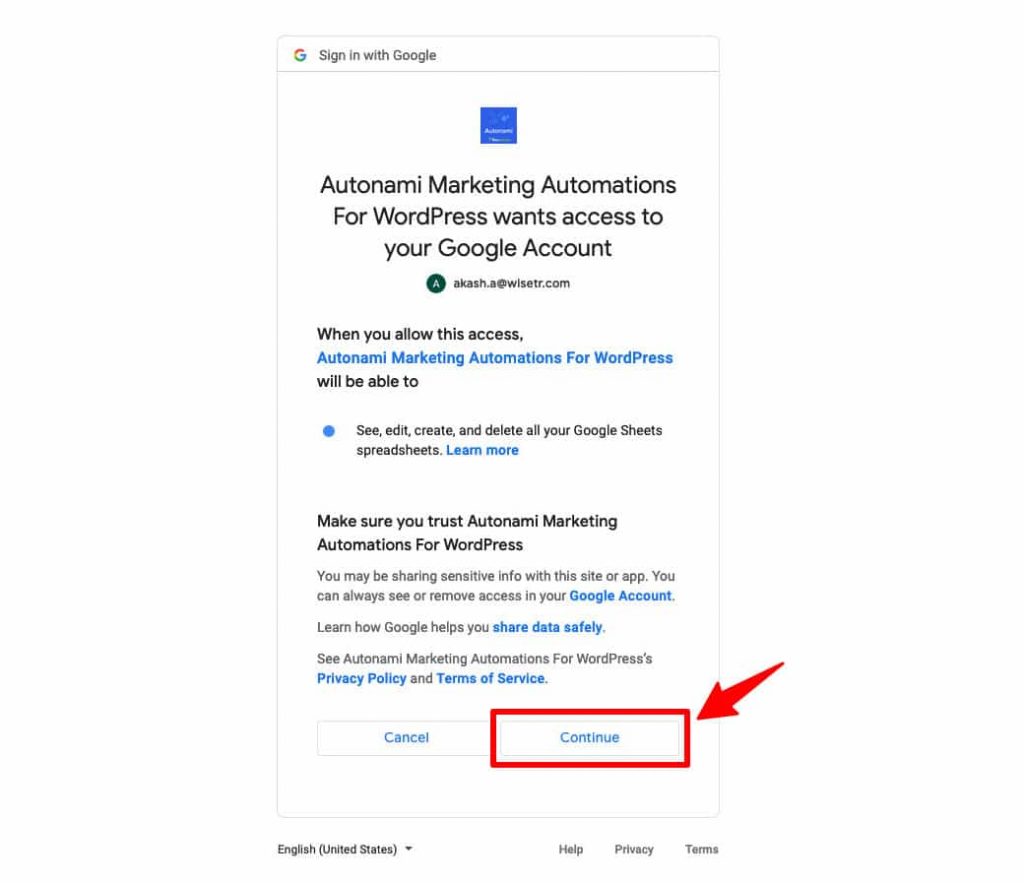
Task: Click the 'wants access to your Google Account' heading
Action: click(498, 216)
